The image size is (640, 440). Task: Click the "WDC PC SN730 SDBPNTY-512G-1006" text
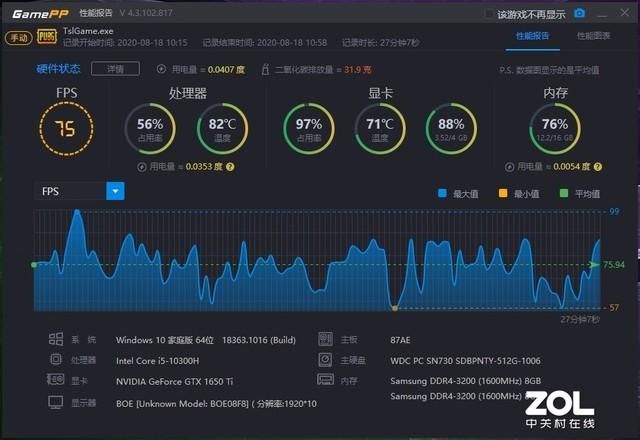point(465,361)
